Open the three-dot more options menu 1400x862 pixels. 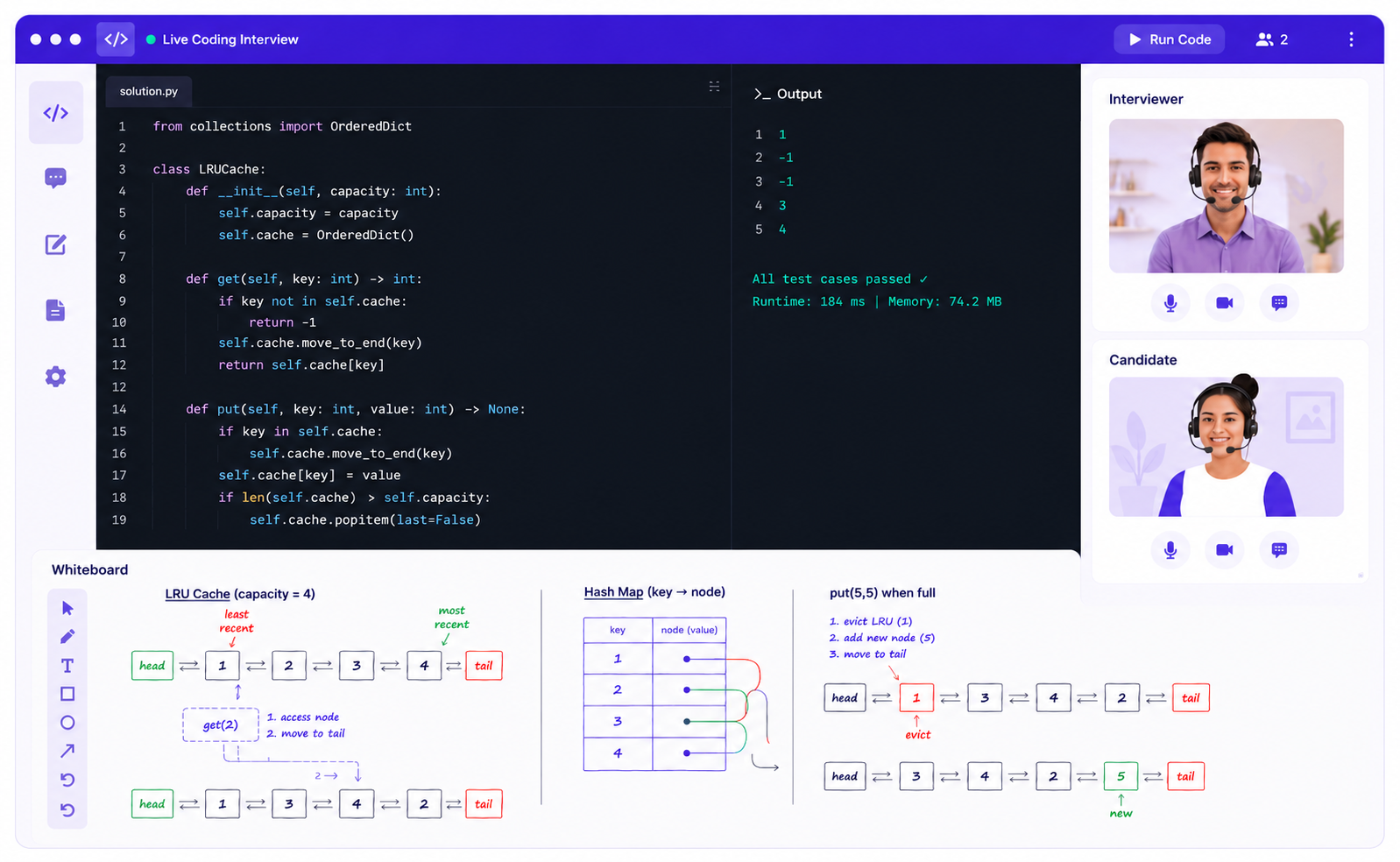tap(1351, 39)
